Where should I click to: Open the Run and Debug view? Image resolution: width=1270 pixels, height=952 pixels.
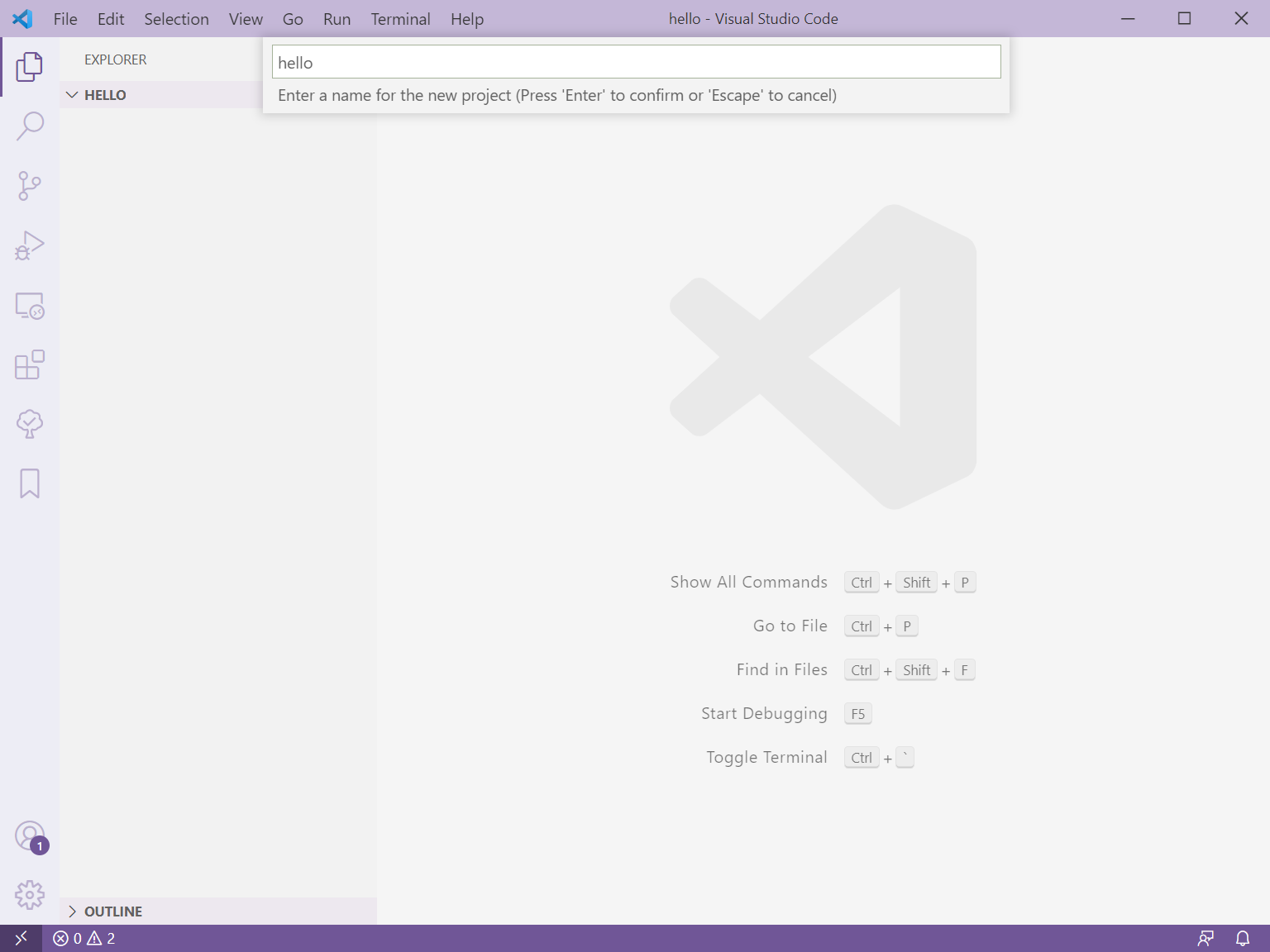tap(30, 245)
